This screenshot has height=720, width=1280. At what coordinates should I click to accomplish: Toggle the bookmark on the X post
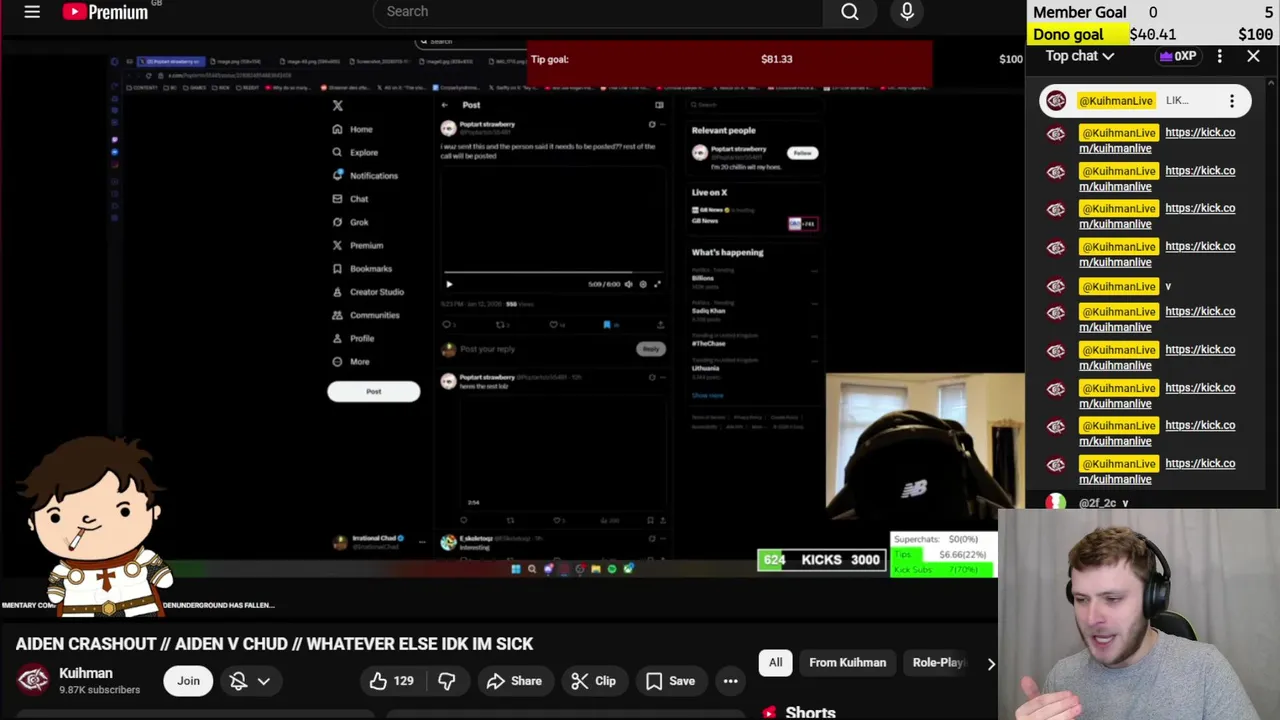coord(607,324)
